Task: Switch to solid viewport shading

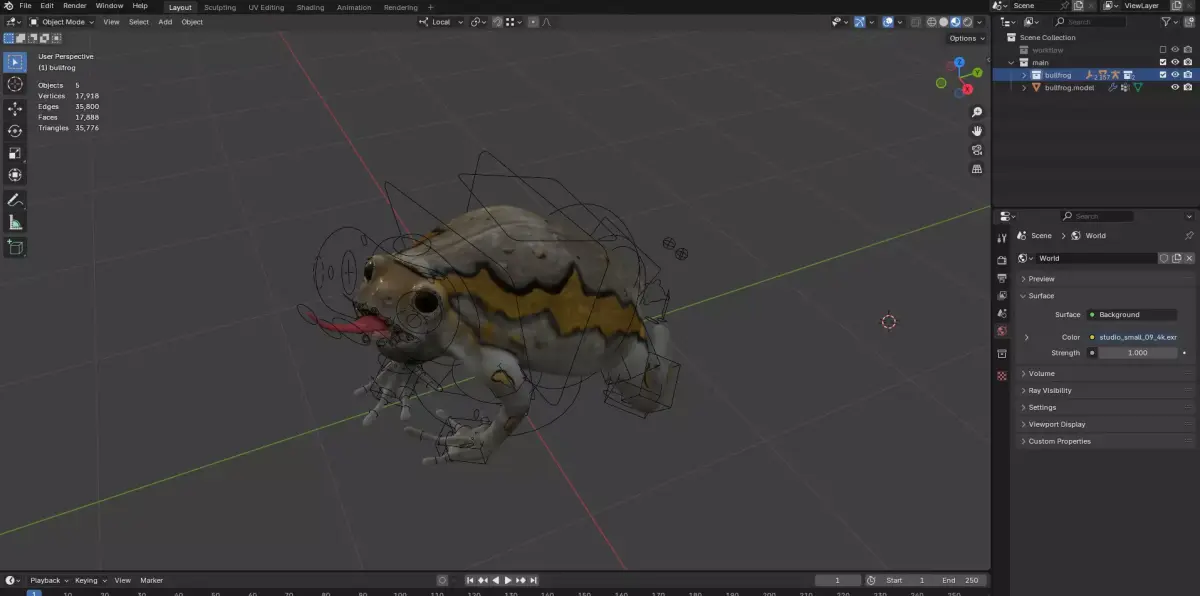Action: 943,21
